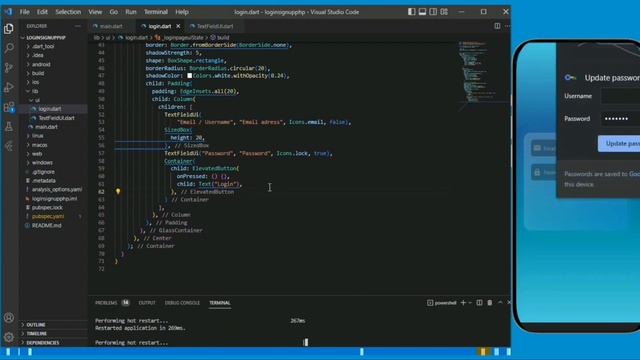The image size is (640, 360).
Task: Open the Customize Layout icon
Action: click(444, 12)
